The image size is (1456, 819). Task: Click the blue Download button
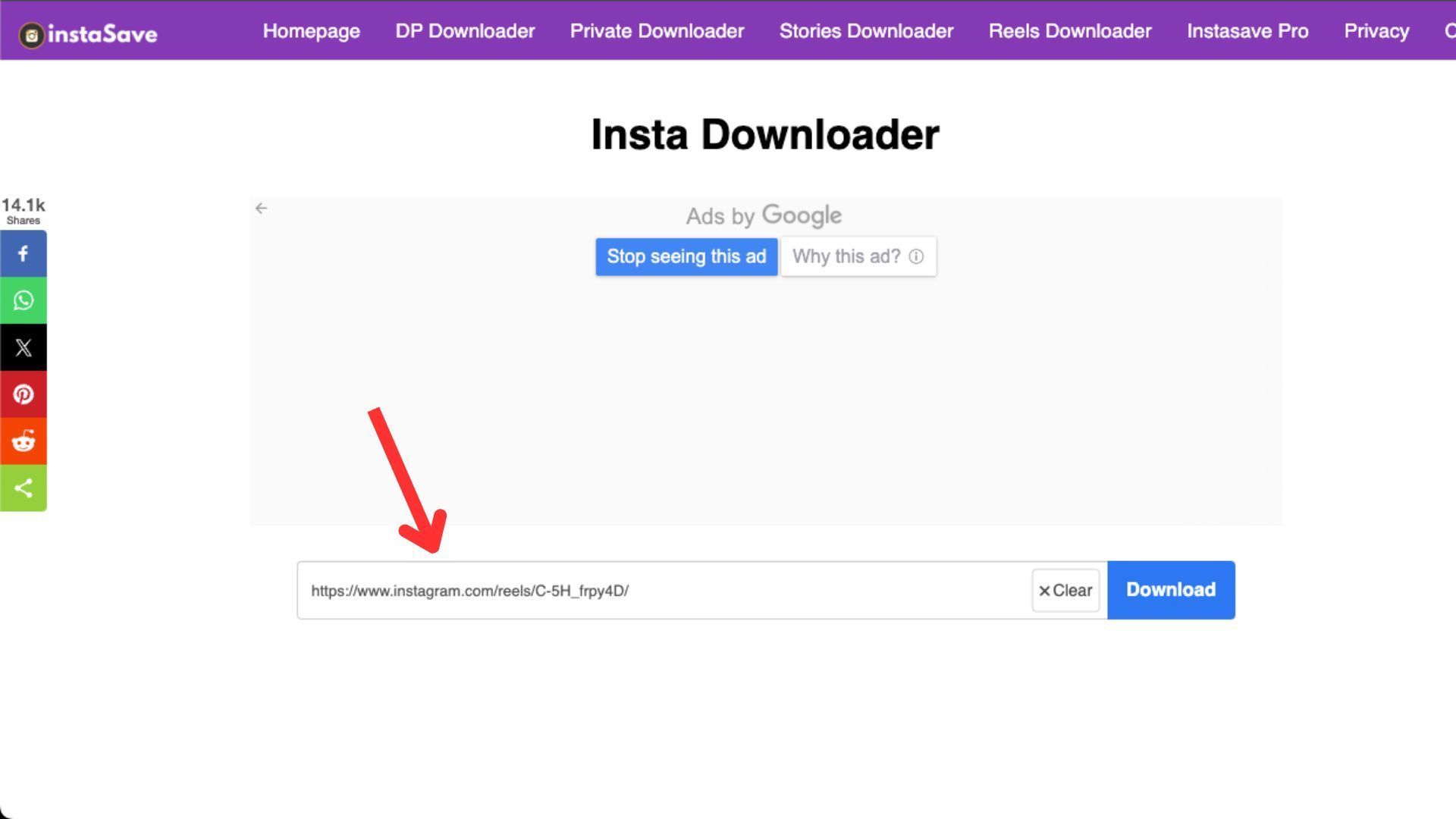[x=1171, y=590]
